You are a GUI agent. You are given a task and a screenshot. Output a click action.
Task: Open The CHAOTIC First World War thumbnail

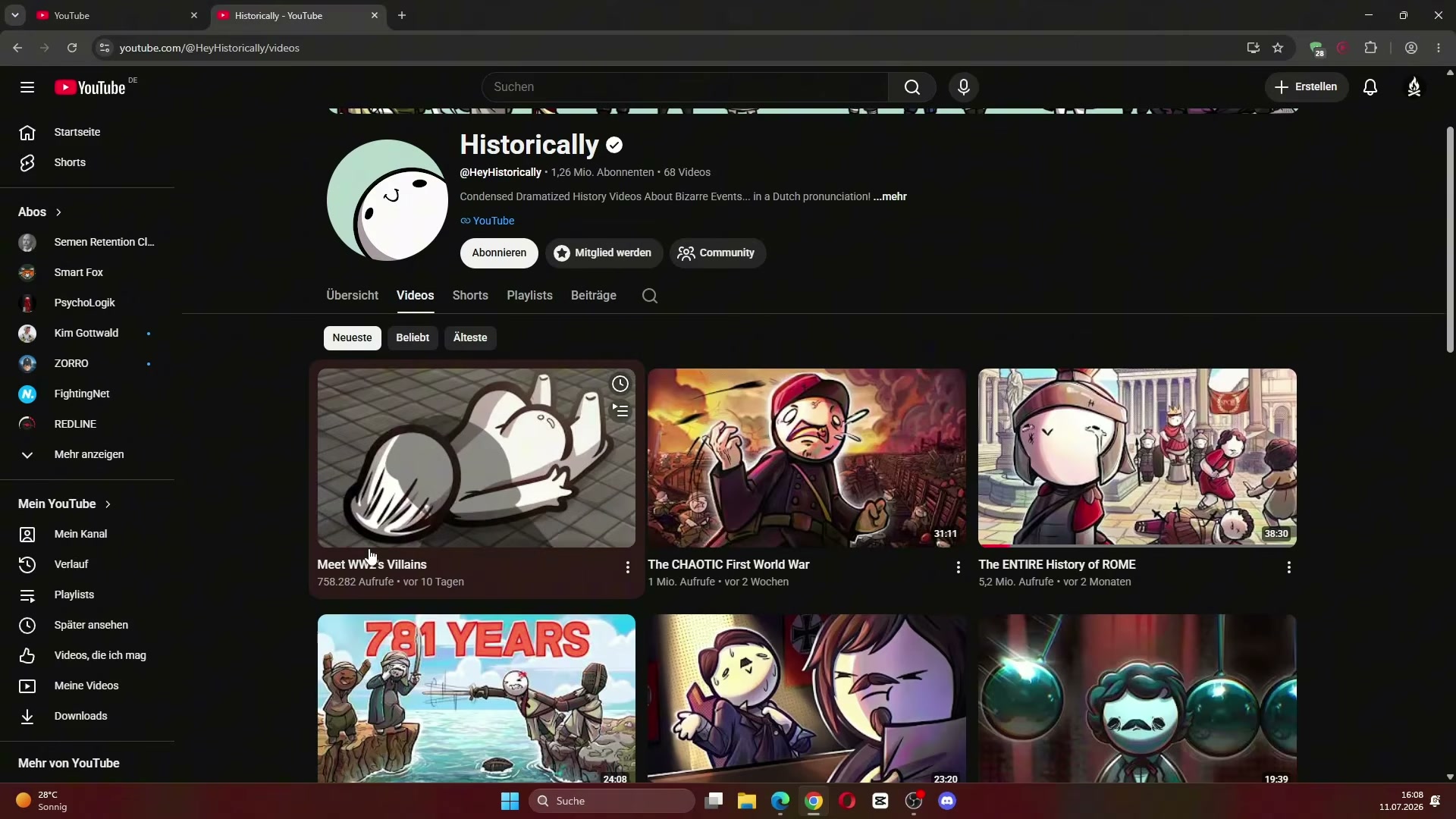pos(807,458)
